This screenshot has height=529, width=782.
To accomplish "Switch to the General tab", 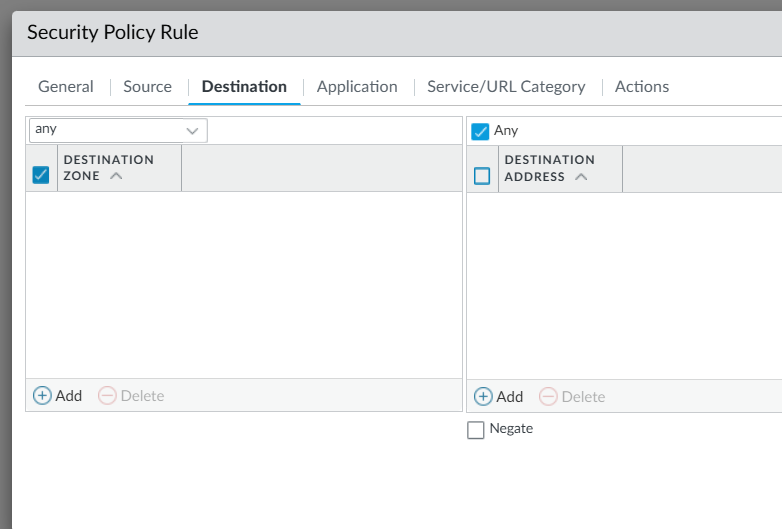I will [66, 87].
